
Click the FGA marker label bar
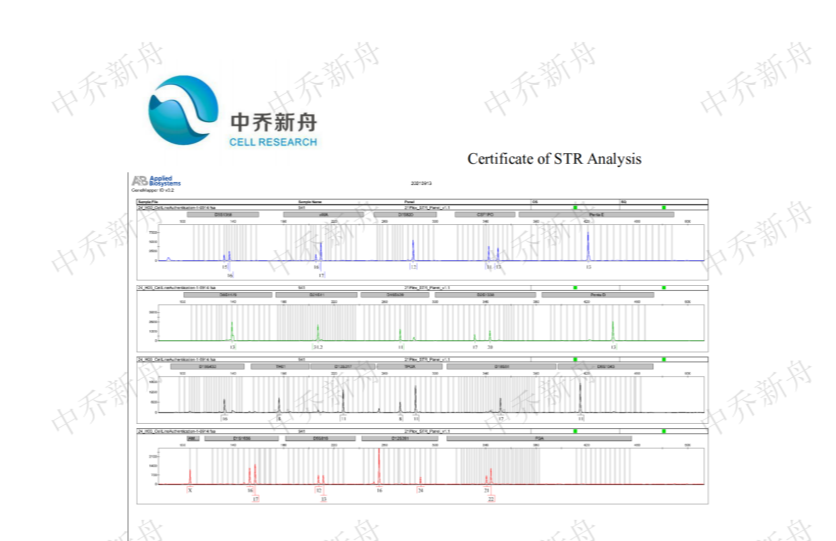point(539,439)
